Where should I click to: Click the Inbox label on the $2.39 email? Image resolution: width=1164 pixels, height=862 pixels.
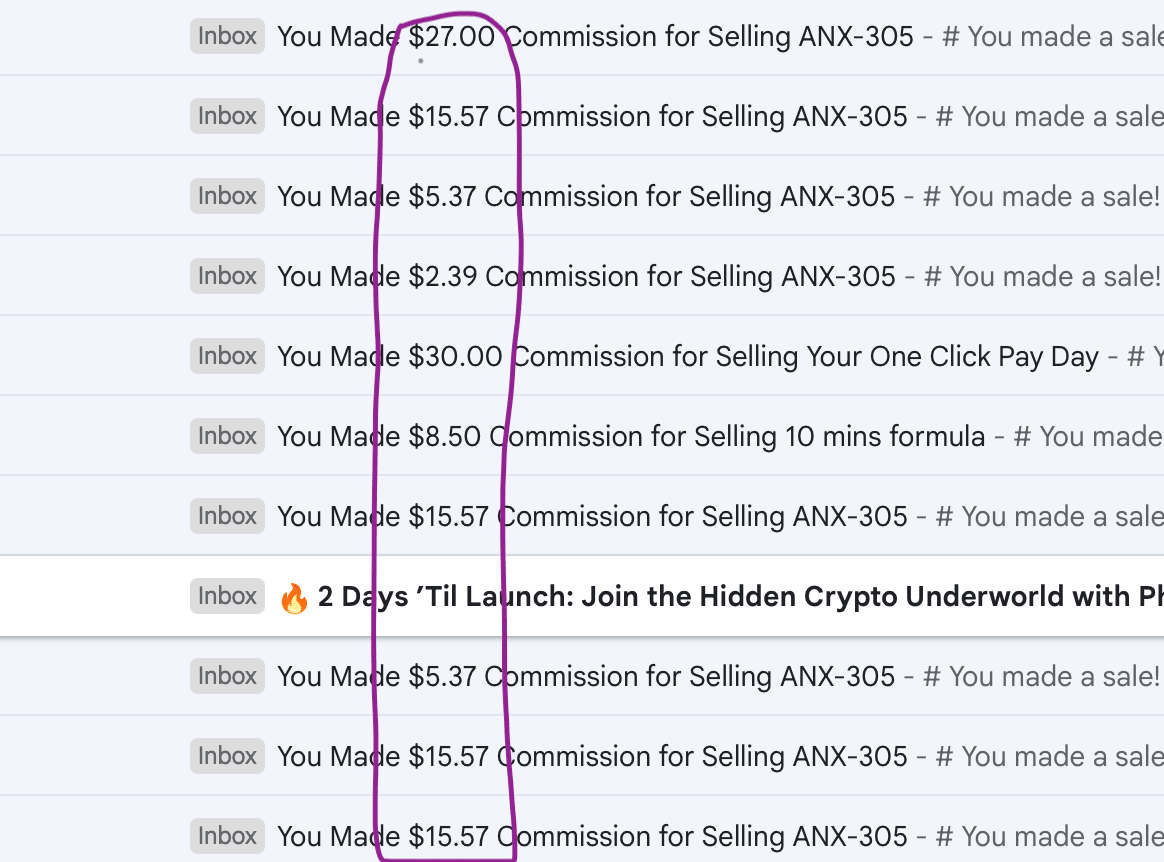click(227, 277)
